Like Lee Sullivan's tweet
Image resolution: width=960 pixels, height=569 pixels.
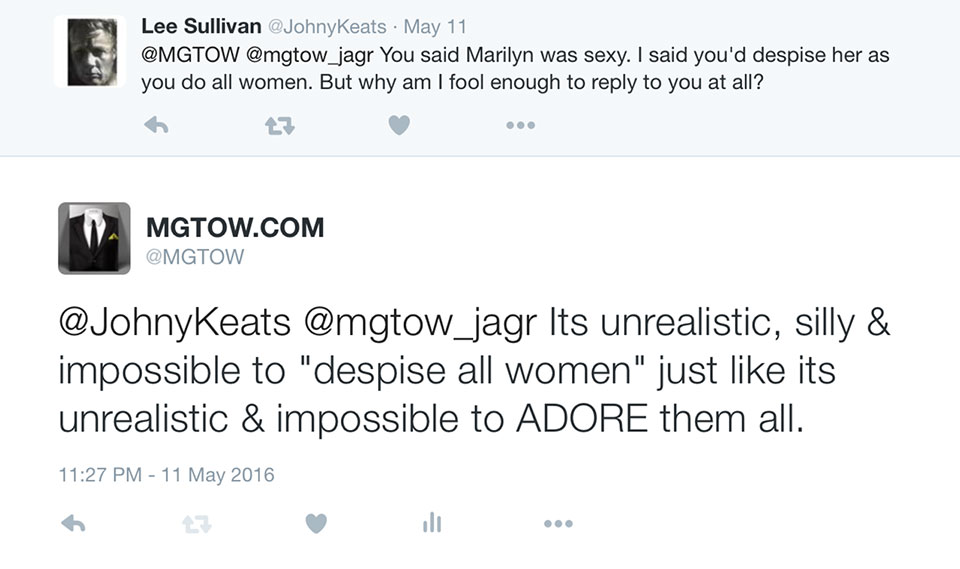coord(399,126)
